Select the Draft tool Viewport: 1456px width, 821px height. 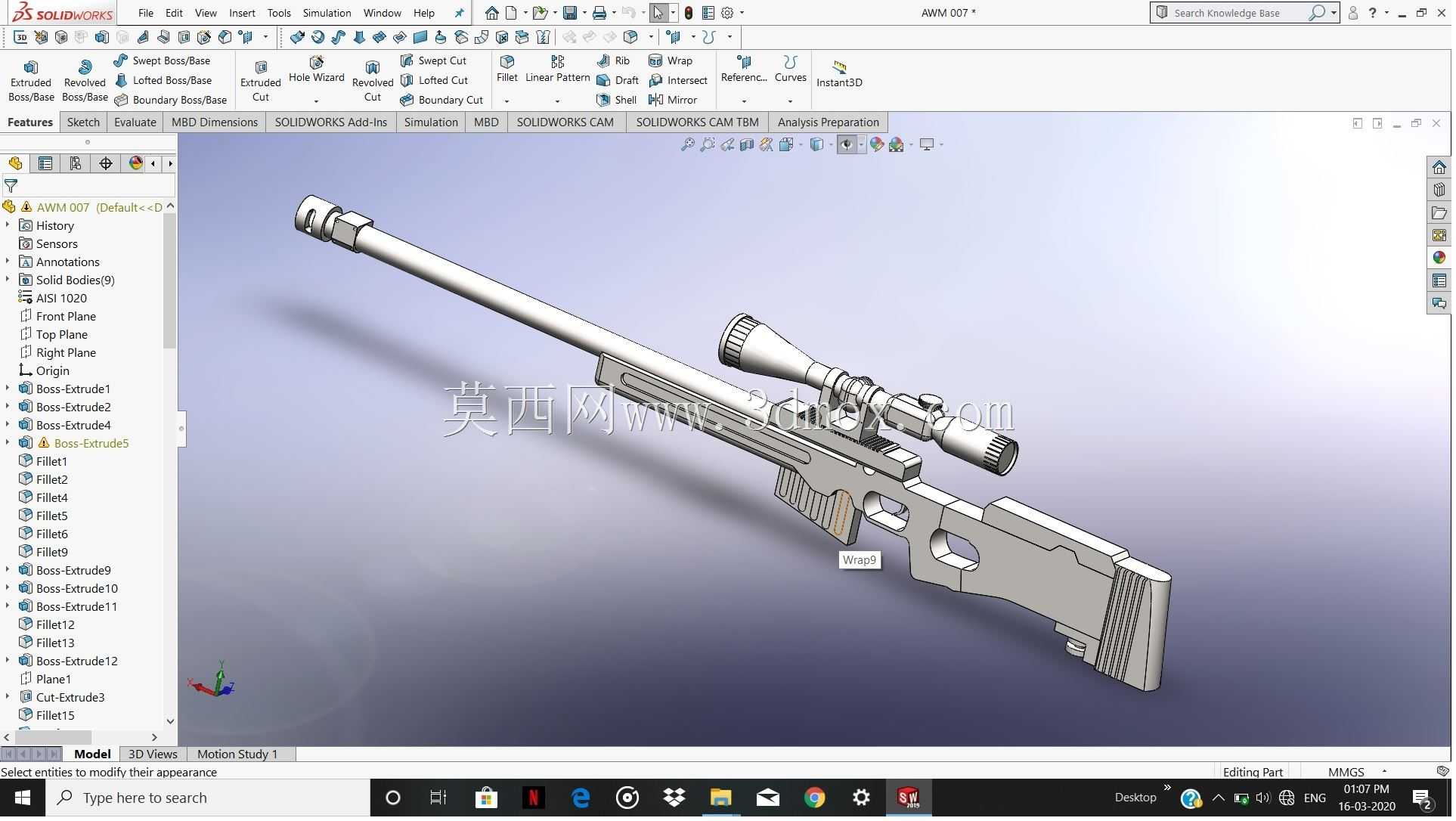click(618, 80)
